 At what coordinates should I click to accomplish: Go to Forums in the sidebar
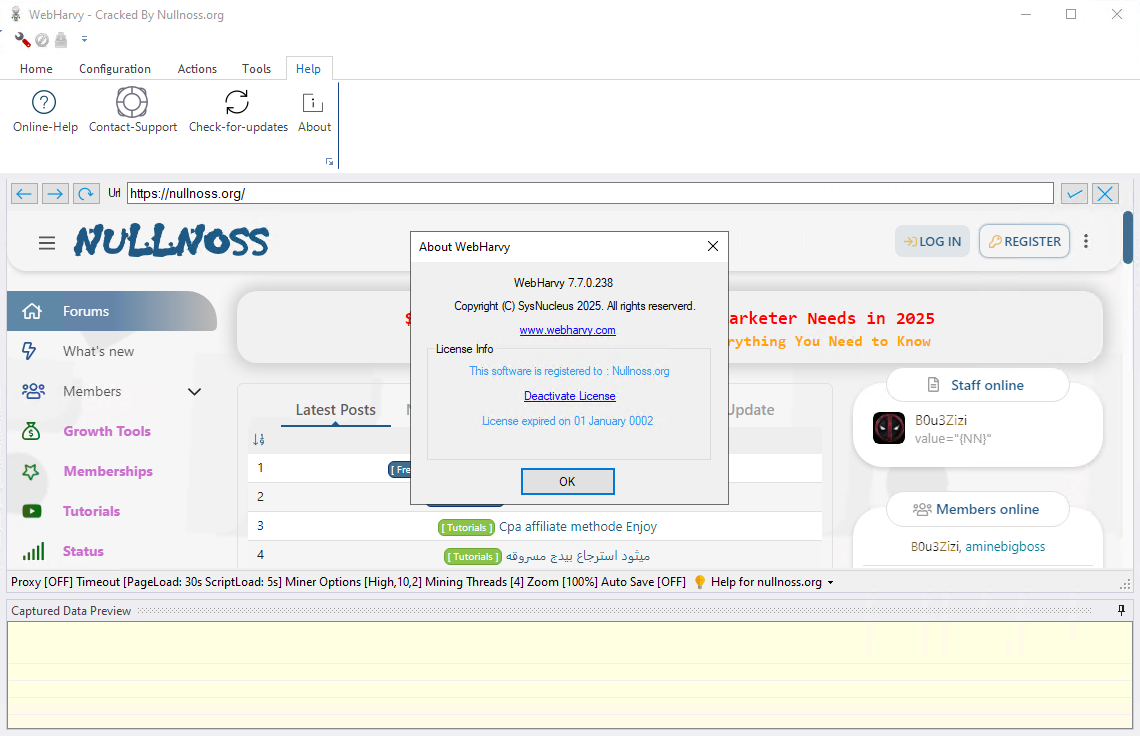(x=112, y=311)
